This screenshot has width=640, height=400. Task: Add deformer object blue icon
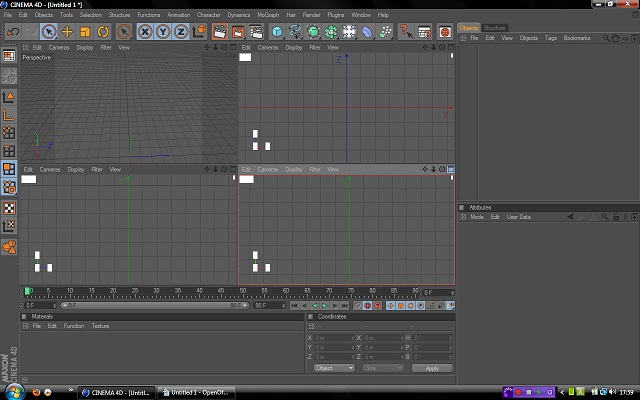[x=367, y=31]
